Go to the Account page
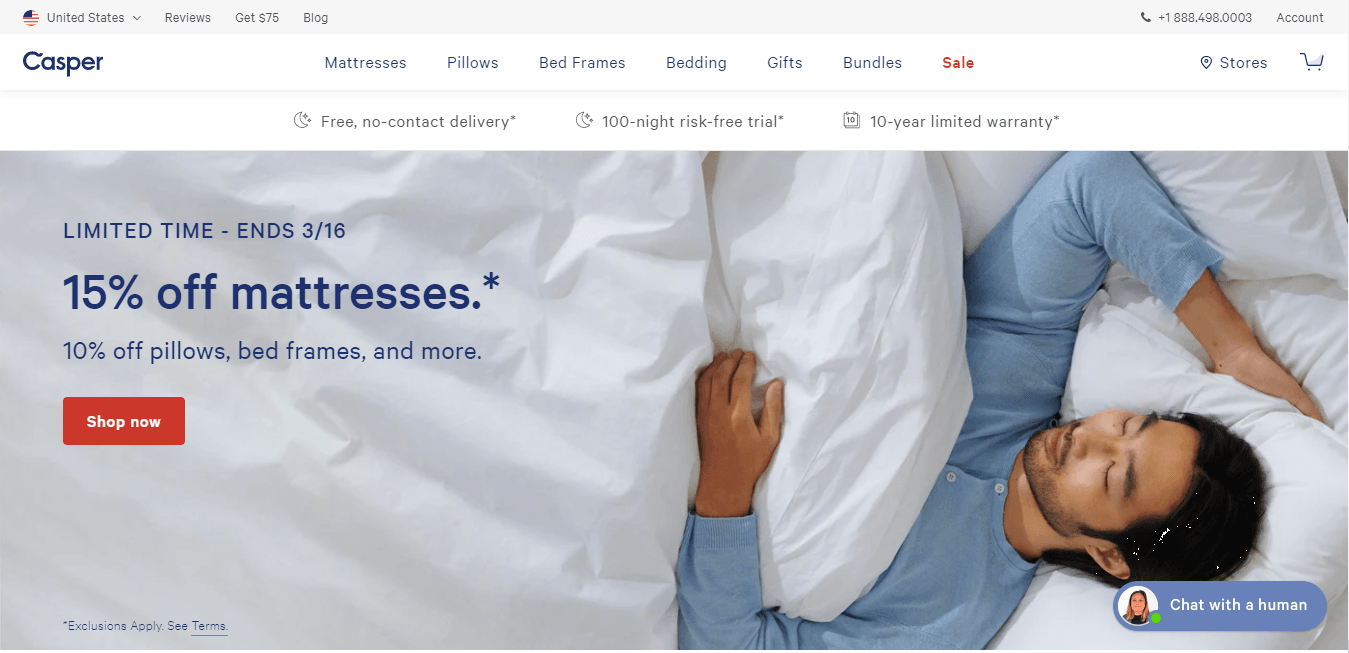Image resolution: width=1349 pixels, height=653 pixels. coord(1300,18)
